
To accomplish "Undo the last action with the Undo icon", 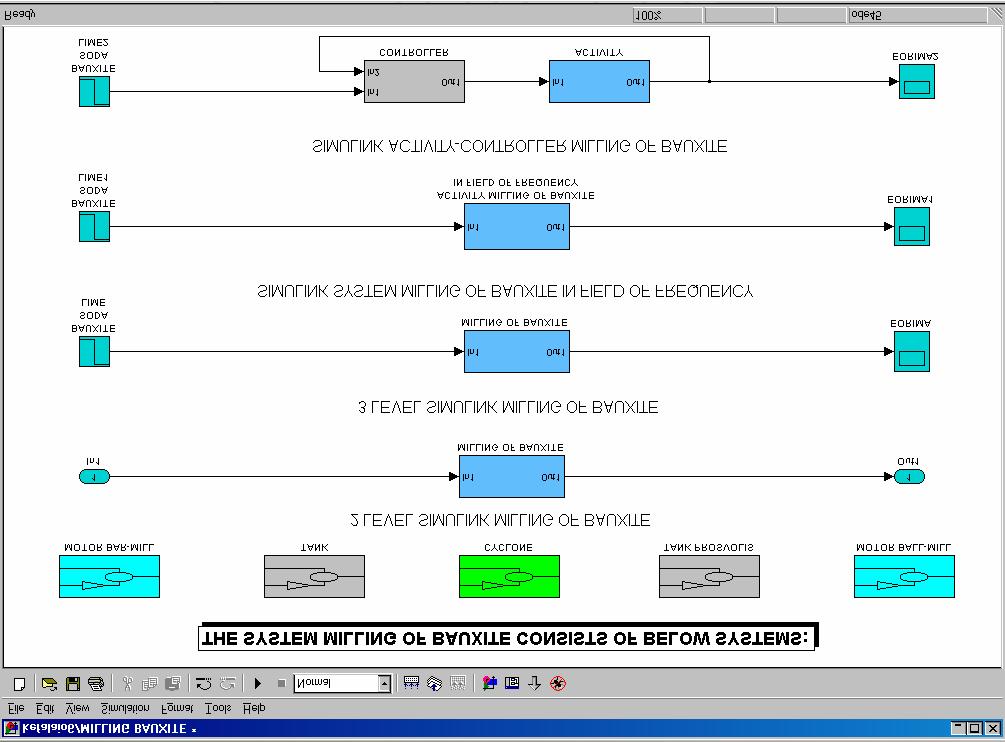I will pyautogui.click(x=204, y=684).
